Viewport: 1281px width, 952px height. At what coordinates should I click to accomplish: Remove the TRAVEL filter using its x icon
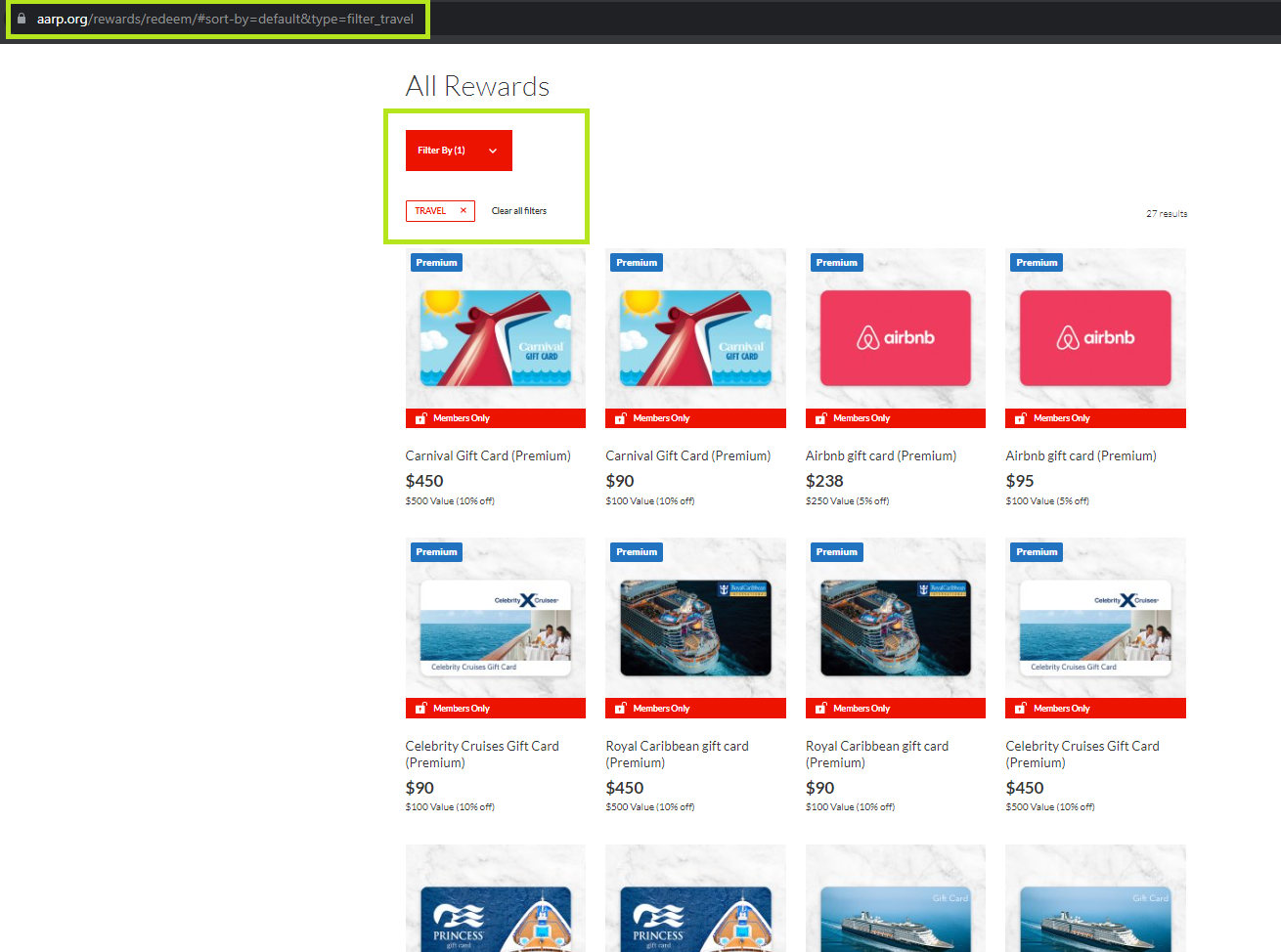pyautogui.click(x=464, y=211)
